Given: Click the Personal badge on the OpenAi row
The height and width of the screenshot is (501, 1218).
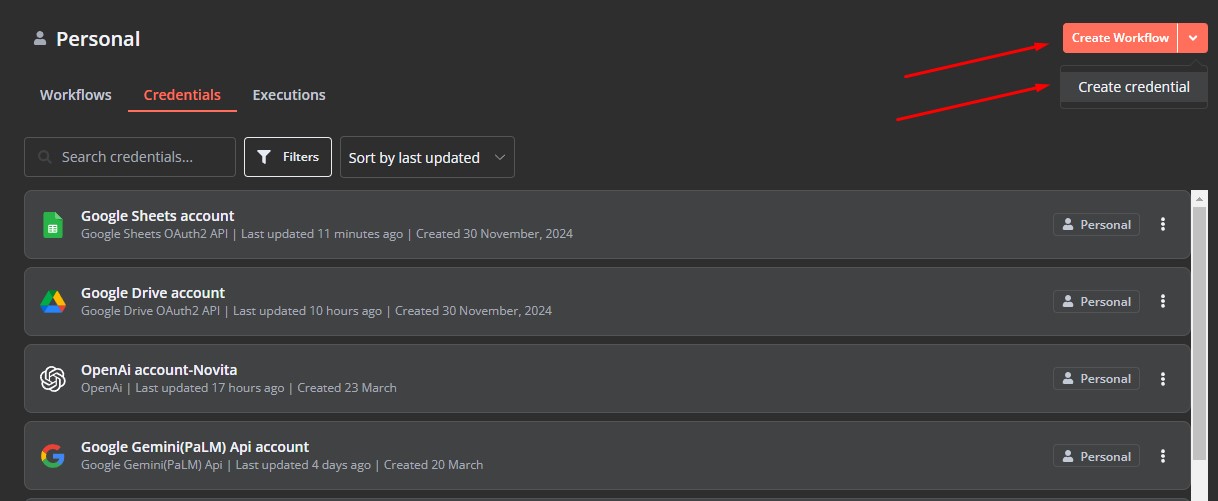Looking at the screenshot, I should click(1096, 379).
